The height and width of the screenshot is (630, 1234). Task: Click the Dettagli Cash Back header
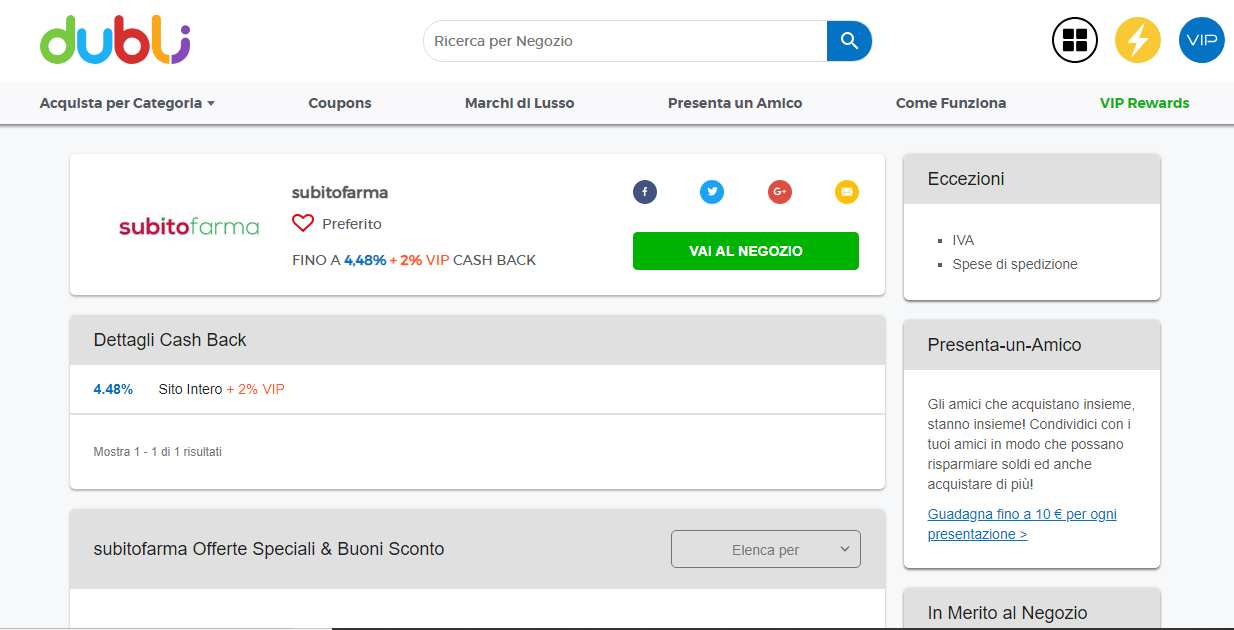pyautogui.click(x=477, y=340)
